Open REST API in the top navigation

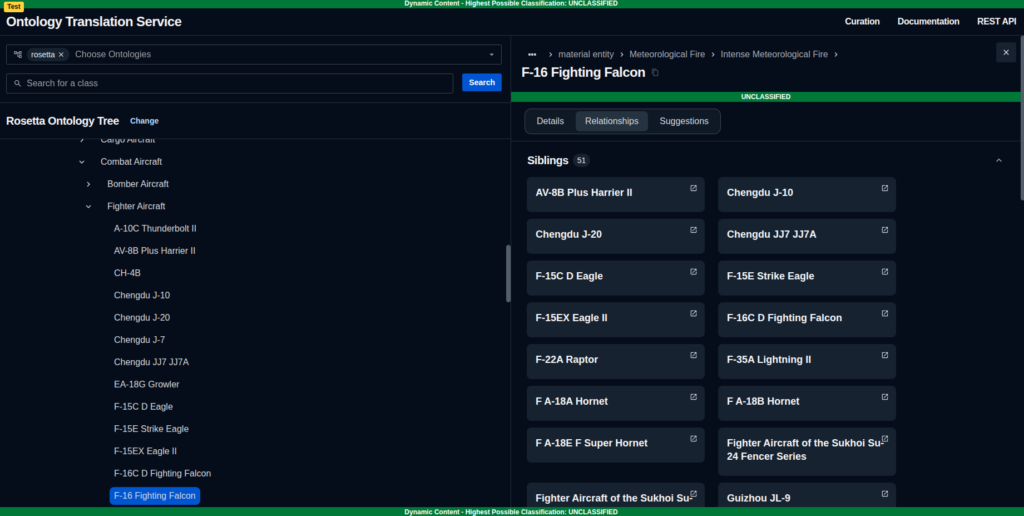pyautogui.click(x=997, y=22)
